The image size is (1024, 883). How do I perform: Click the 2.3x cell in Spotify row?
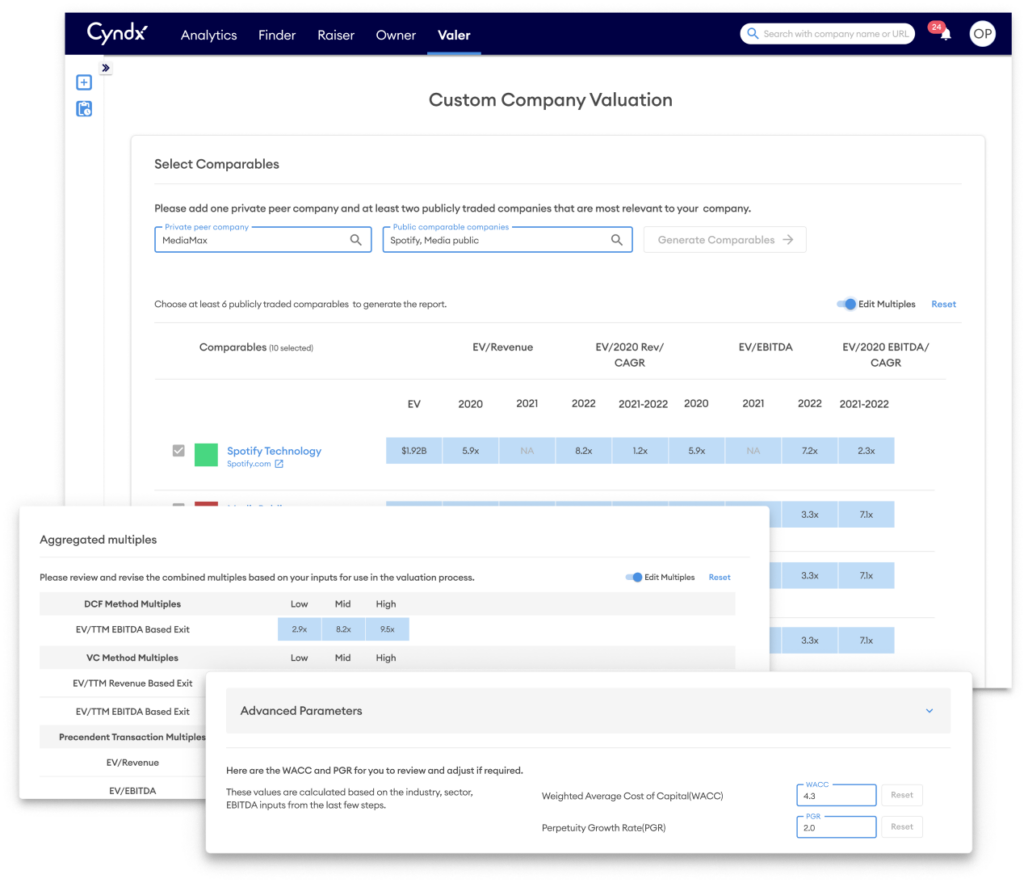point(866,451)
